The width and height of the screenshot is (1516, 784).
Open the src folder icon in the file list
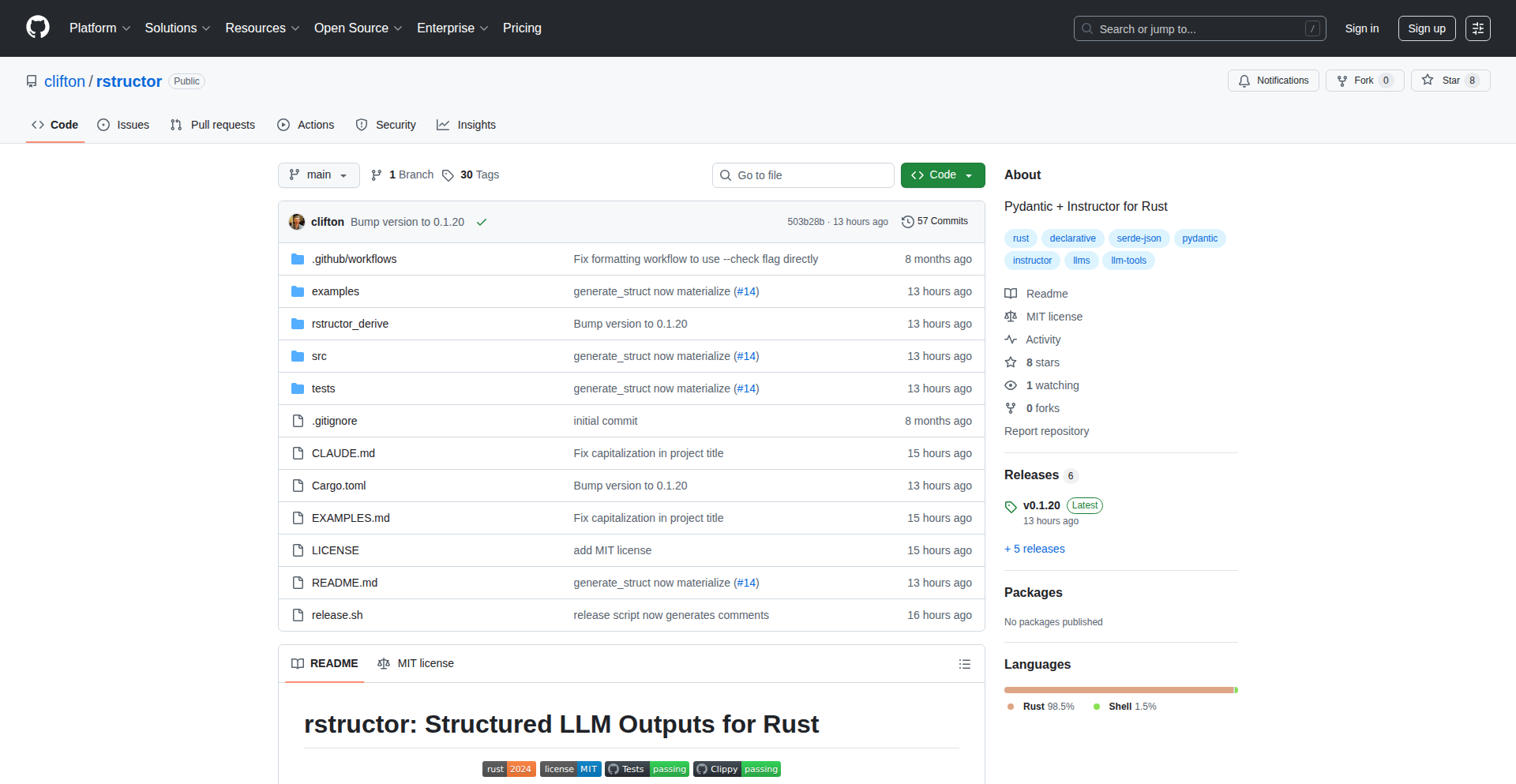pyautogui.click(x=298, y=356)
